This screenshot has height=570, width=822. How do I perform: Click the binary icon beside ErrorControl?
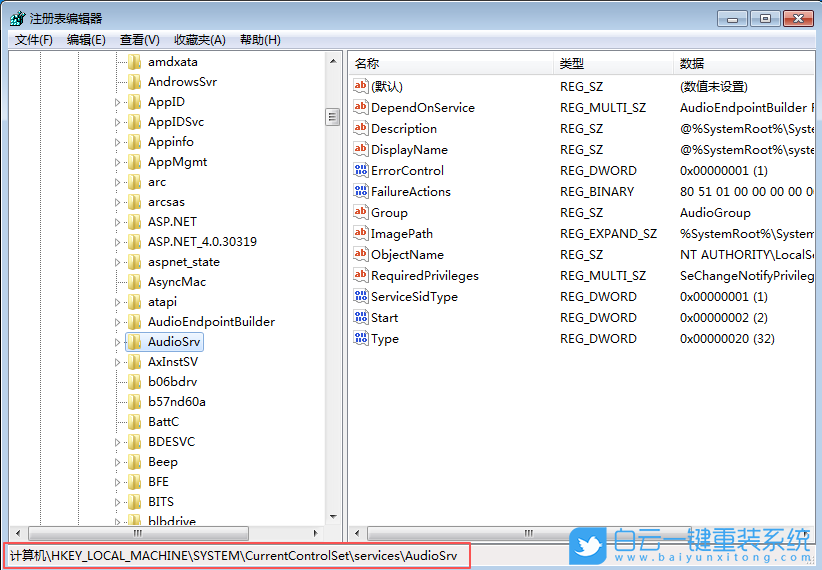361,170
